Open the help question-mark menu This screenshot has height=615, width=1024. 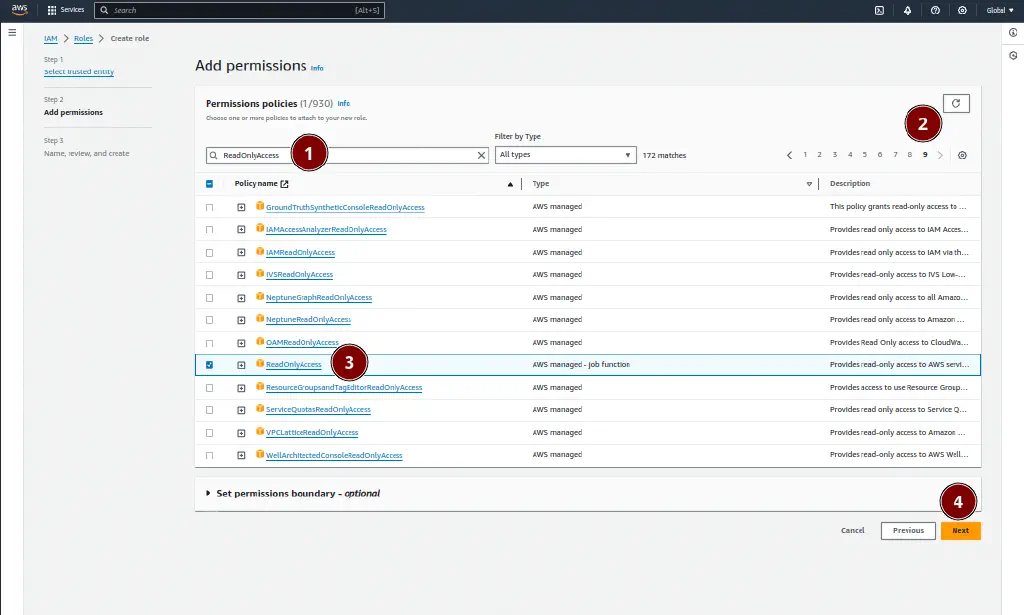[x=935, y=10]
